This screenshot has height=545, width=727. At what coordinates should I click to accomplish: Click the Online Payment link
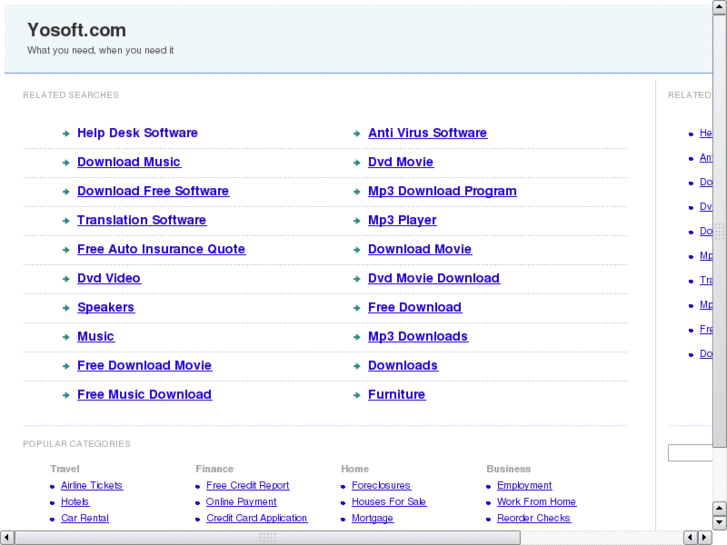pyautogui.click(x=241, y=501)
